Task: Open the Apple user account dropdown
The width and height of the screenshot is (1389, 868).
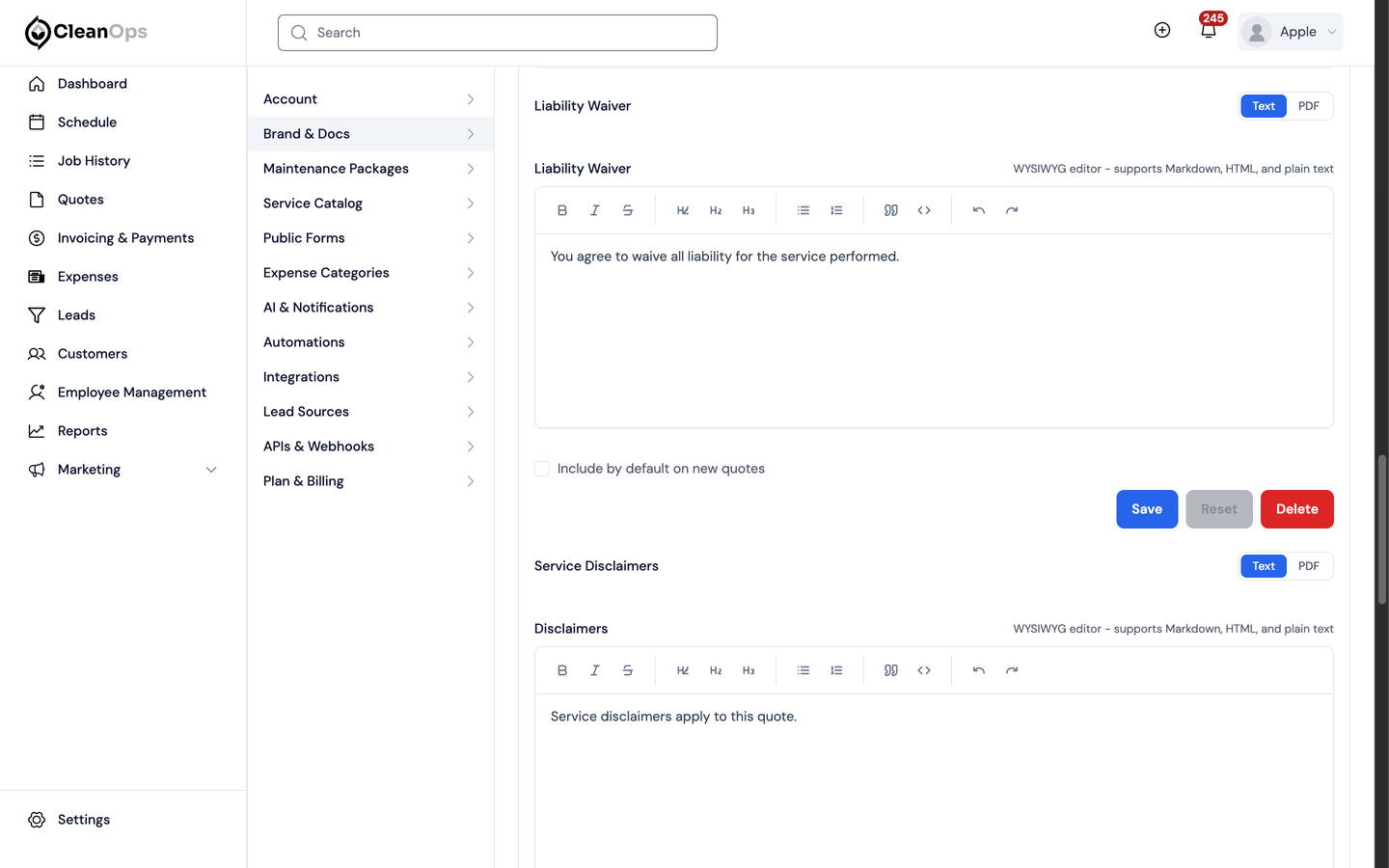Action: pos(1291,32)
